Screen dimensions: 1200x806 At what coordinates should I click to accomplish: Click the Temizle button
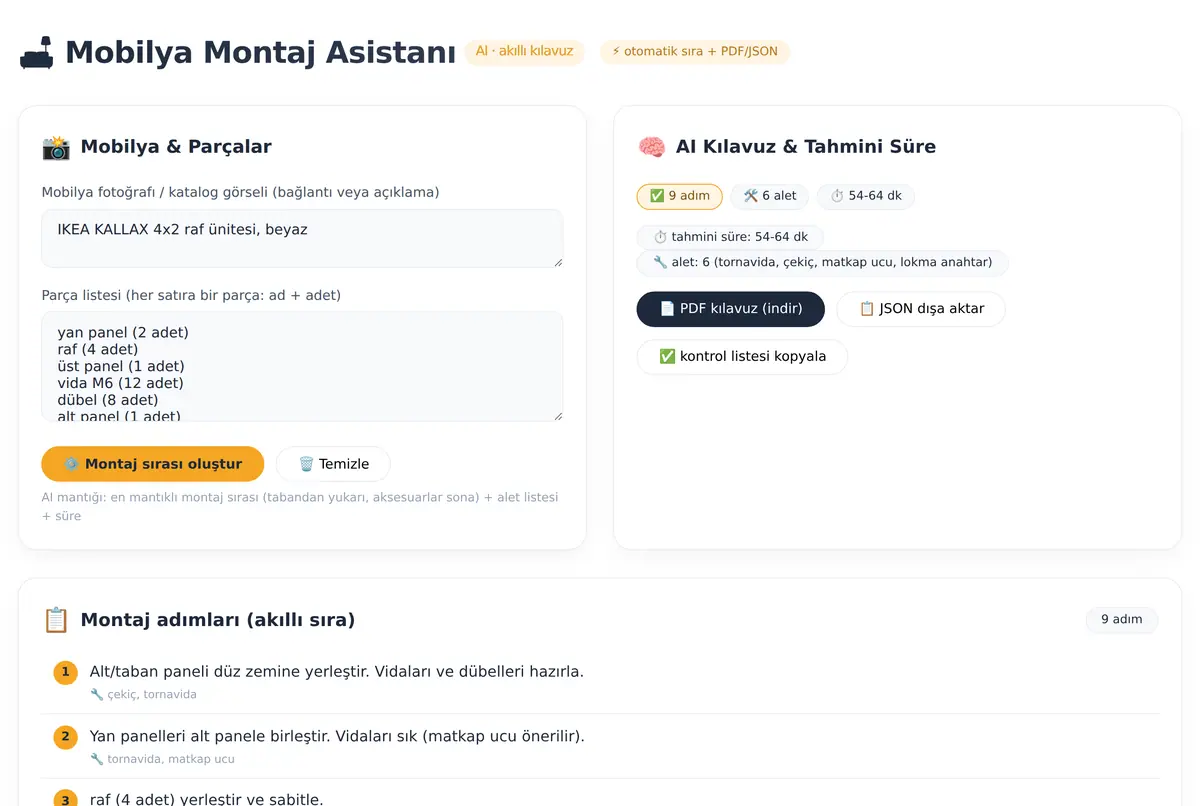tap(333, 464)
